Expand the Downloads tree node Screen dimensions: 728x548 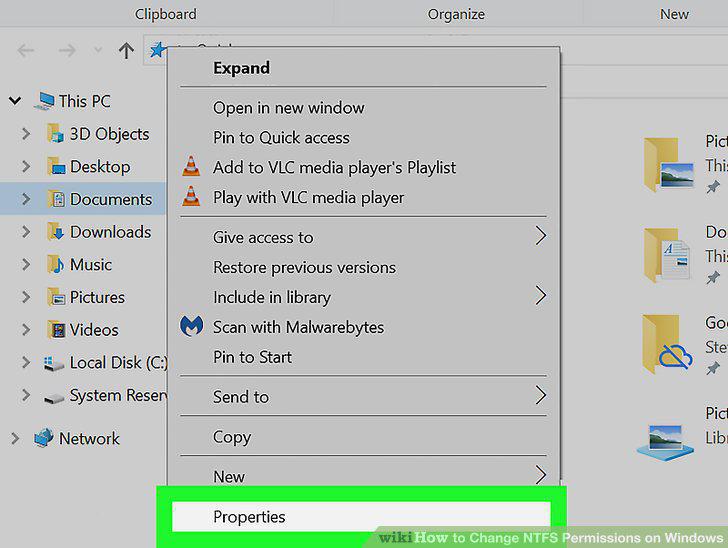(26, 232)
